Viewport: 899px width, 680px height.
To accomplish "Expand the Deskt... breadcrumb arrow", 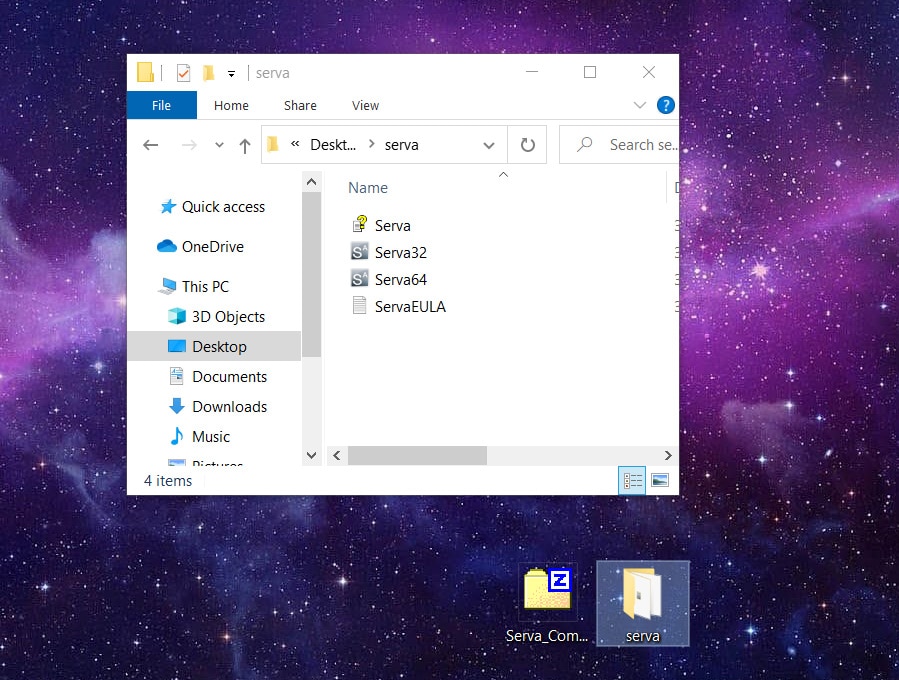I will pyautogui.click(x=372, y=144).
